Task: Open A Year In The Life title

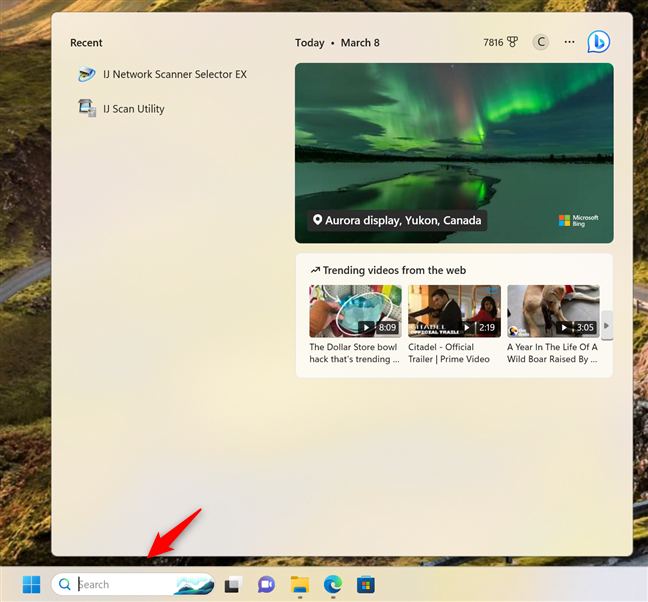Action: pos(552,353)
